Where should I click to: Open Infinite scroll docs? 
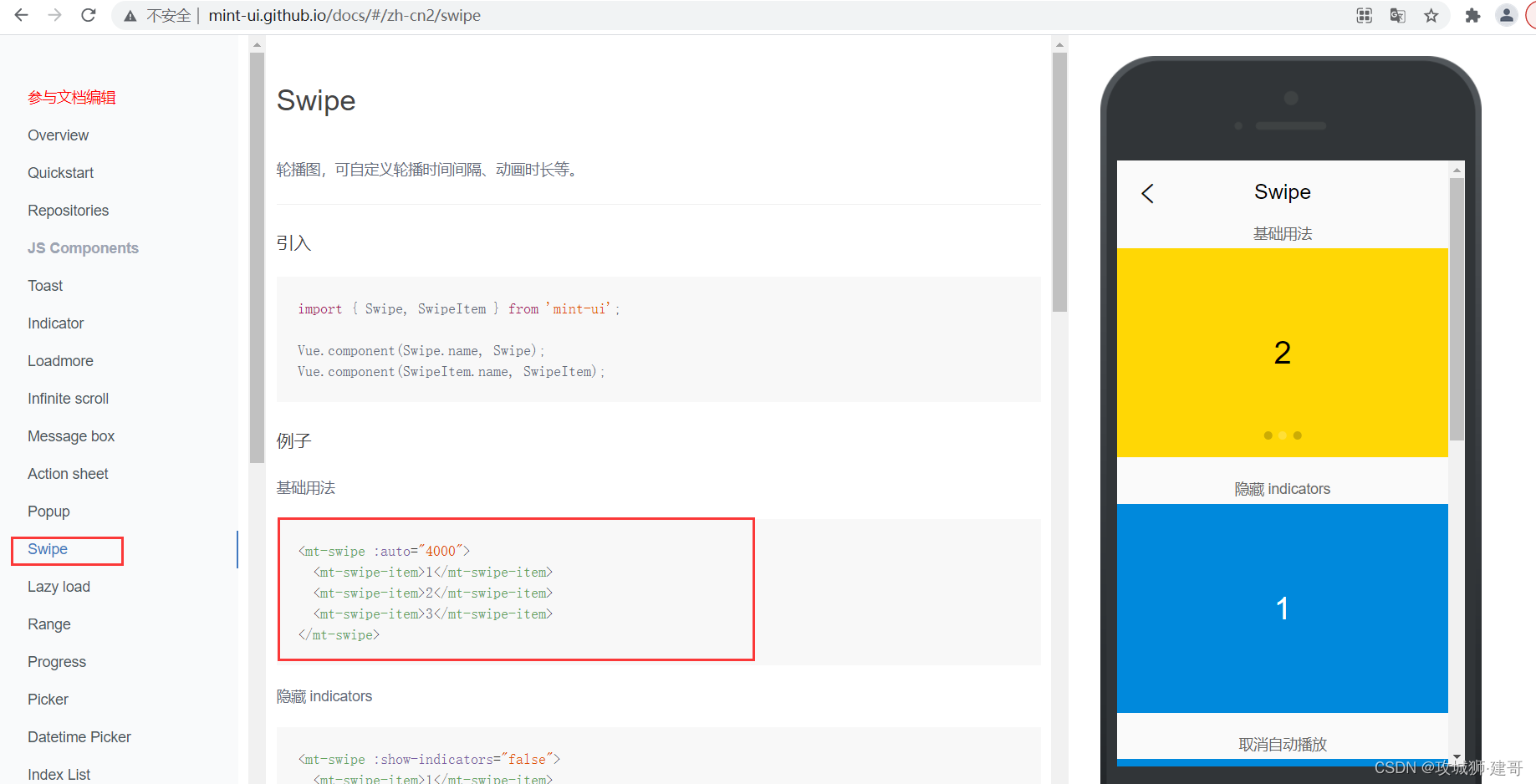point(68,399)
